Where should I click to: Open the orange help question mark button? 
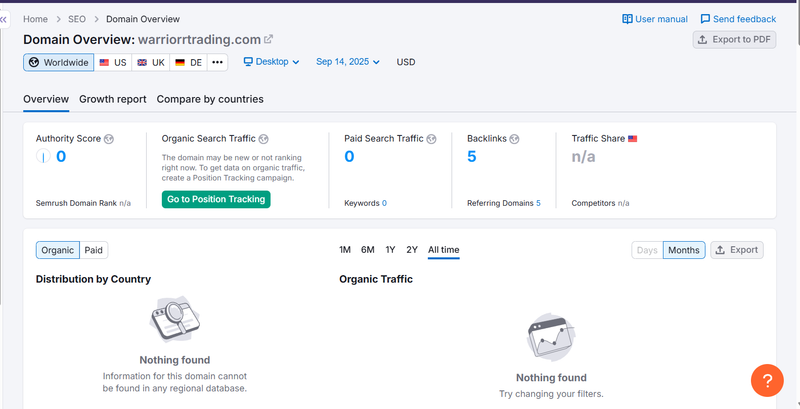[x=767, y=380]
